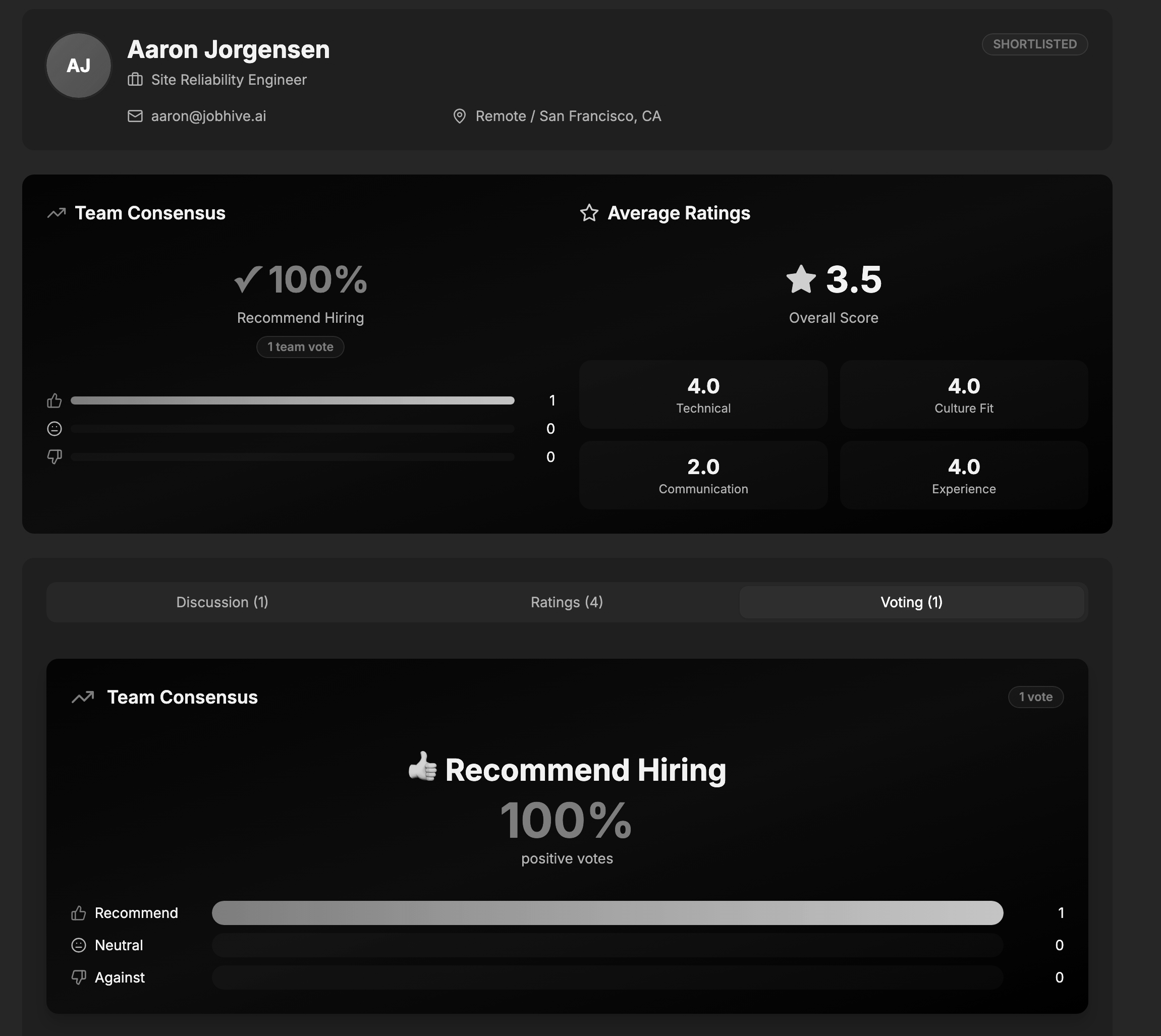Screen dimensions: 1161x1036
Task: Switch to the Ratings (4) tab
Action: 567,602
